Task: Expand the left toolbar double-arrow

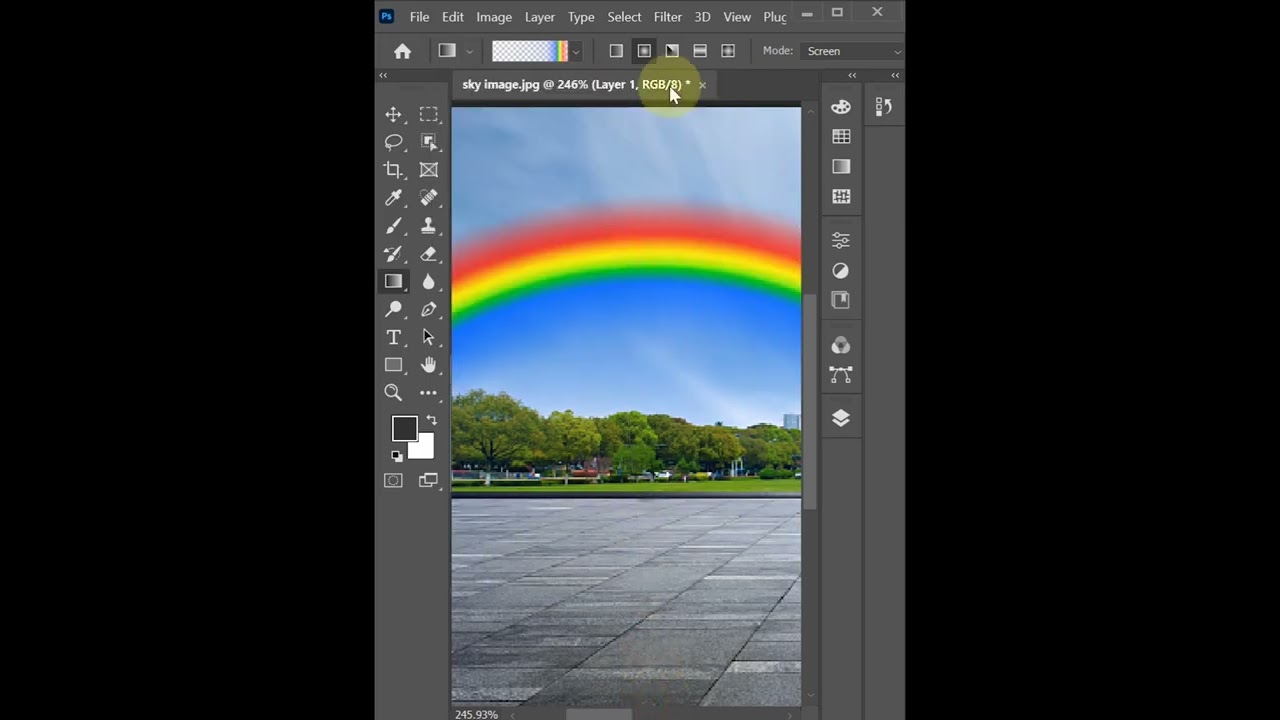Action: pyautogui.click(x=382, y=76)
